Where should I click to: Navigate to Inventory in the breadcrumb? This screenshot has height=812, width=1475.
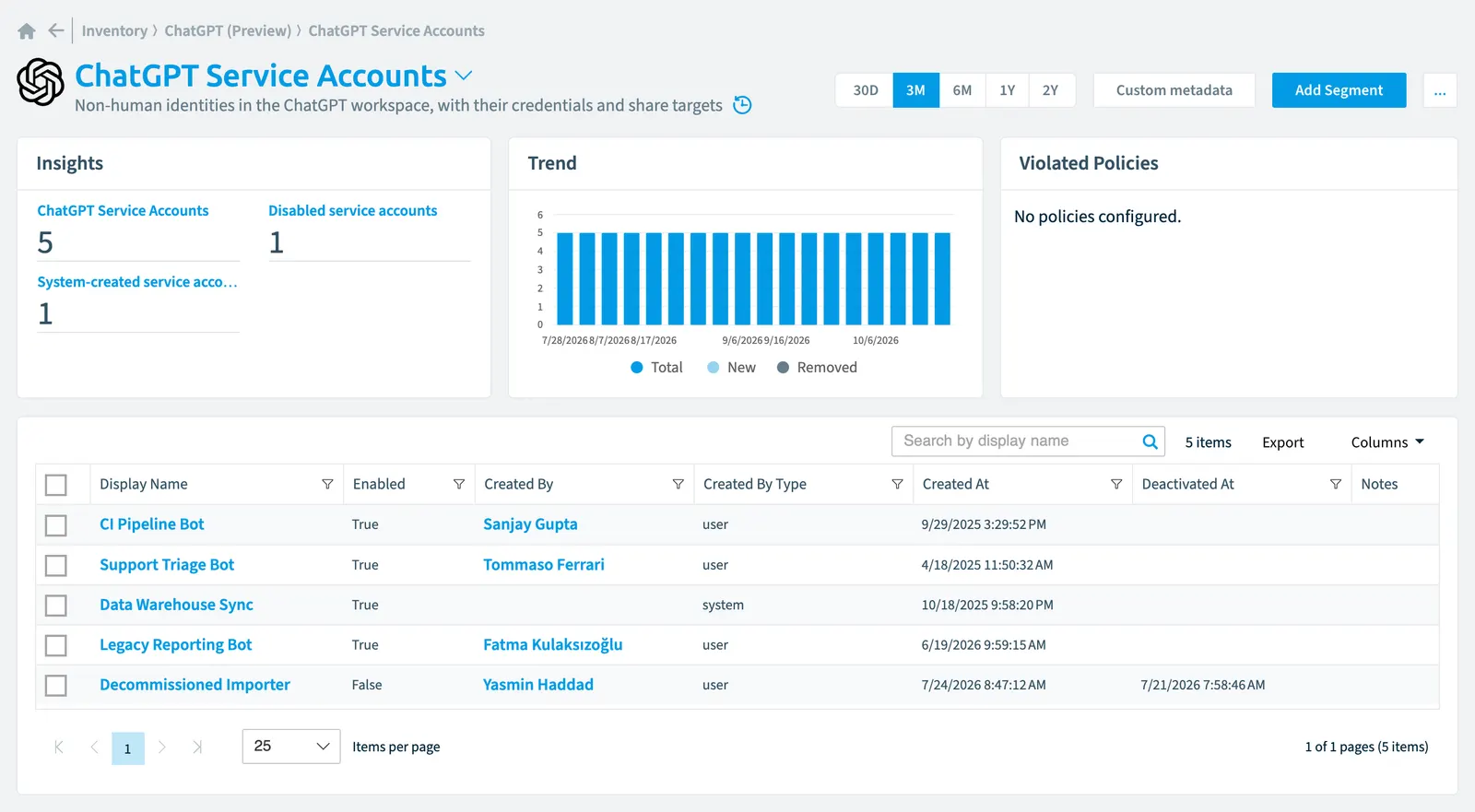click(114, 30)
